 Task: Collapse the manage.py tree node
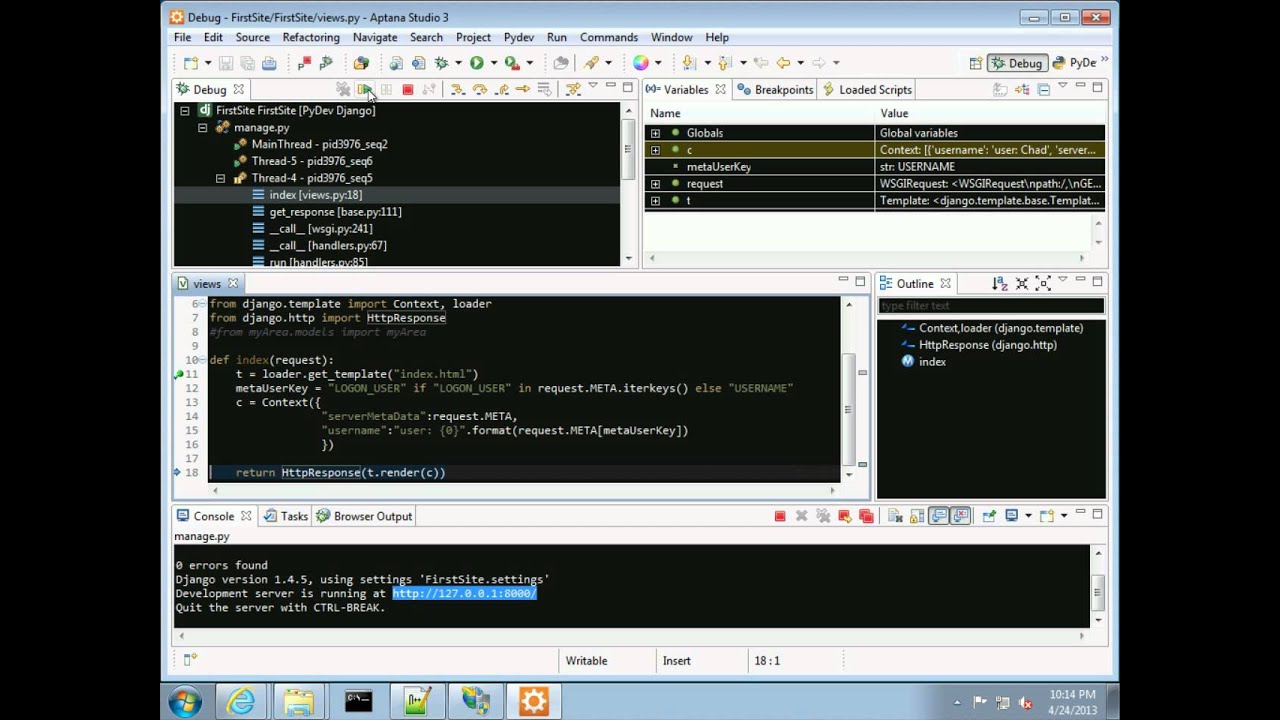tap(202, 128)
